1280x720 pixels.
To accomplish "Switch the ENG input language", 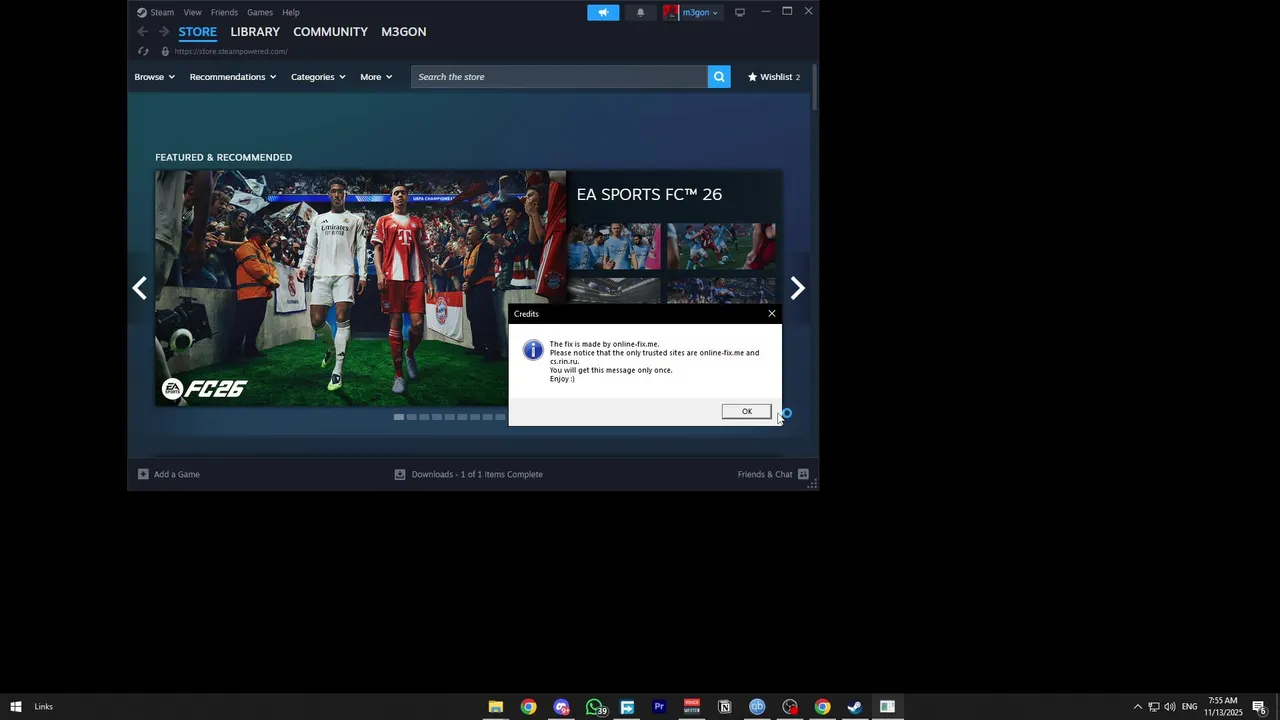I will click(x=1189, y=707).
